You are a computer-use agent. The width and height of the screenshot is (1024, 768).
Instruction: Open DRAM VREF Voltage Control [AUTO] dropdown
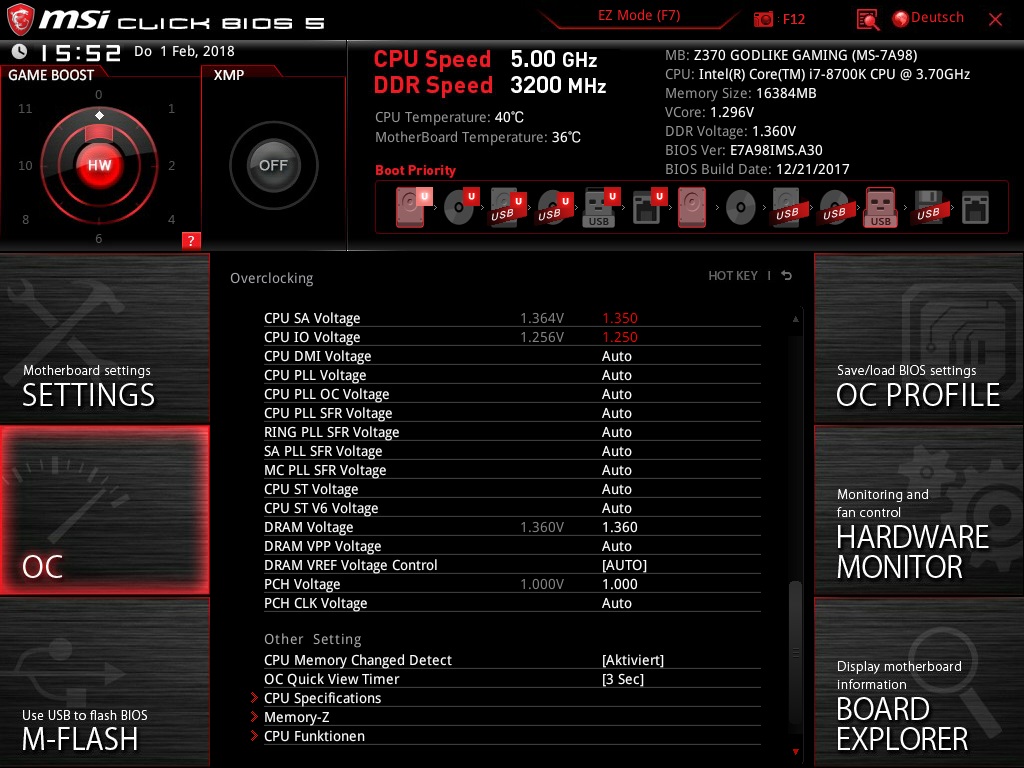[x=624, y=565]
